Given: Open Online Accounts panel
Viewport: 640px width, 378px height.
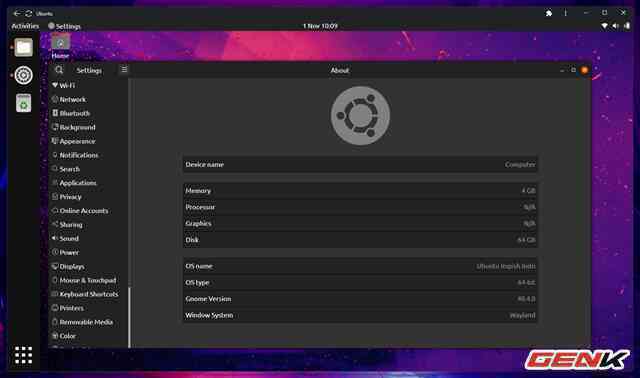Looking at the screenshot, I should [89, 210].
